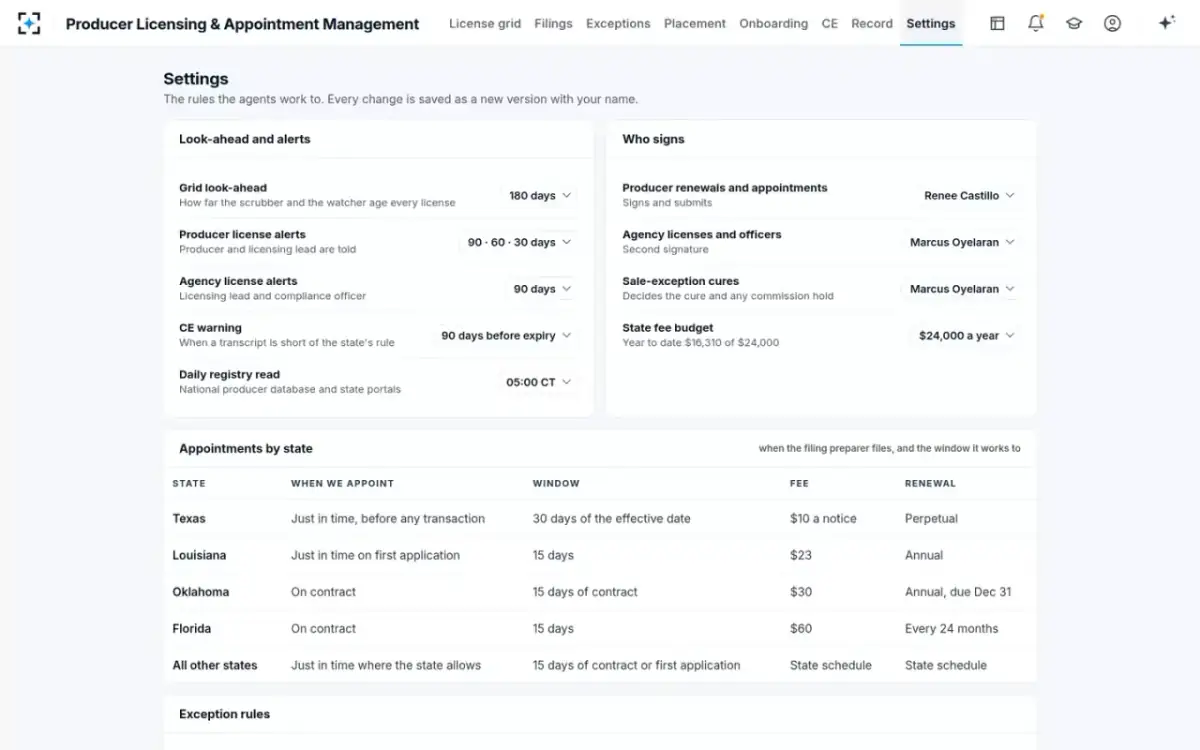This screenshot has height=750, width=1200.
Task: Open Agency license alerts 90 days dropdown
Action: (x=542, y=289)
